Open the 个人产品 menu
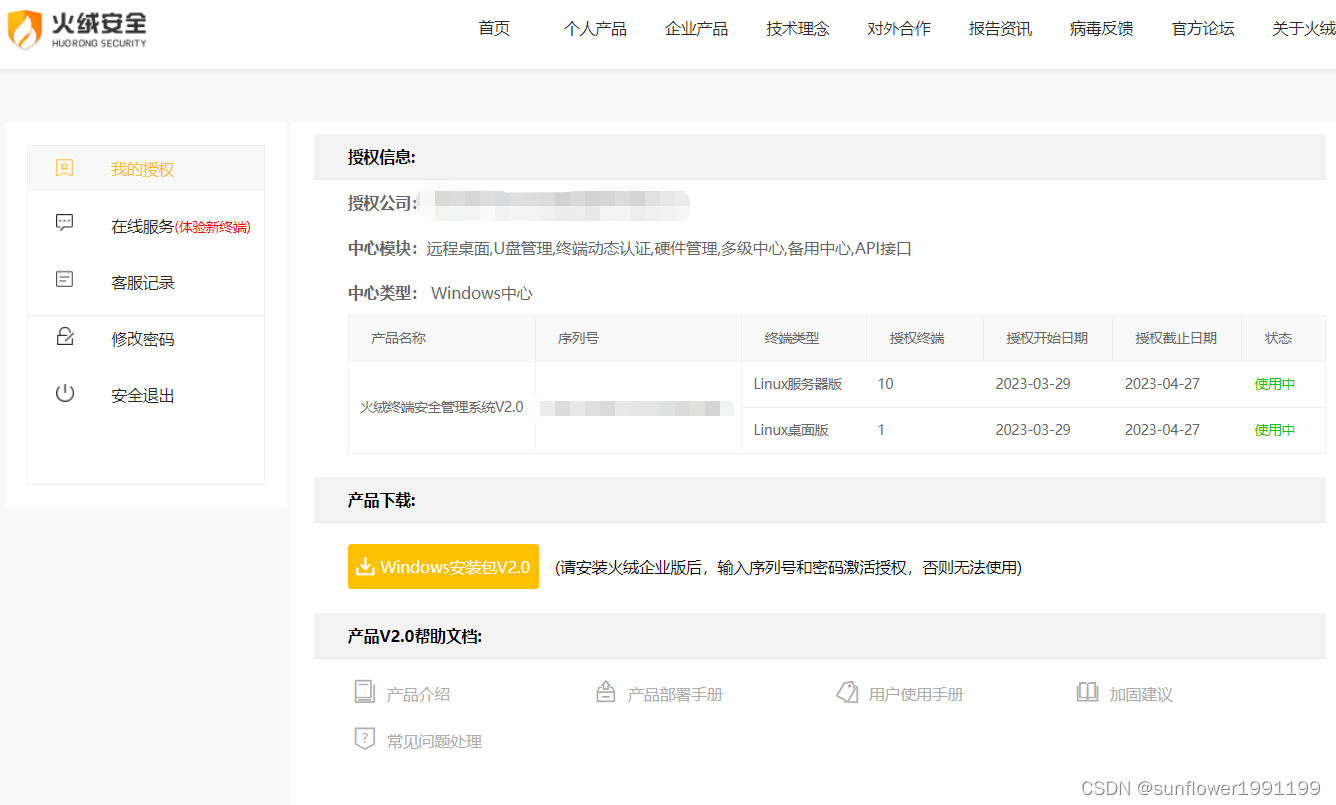Screen dimensions: 1336x805 pos(595,29)
